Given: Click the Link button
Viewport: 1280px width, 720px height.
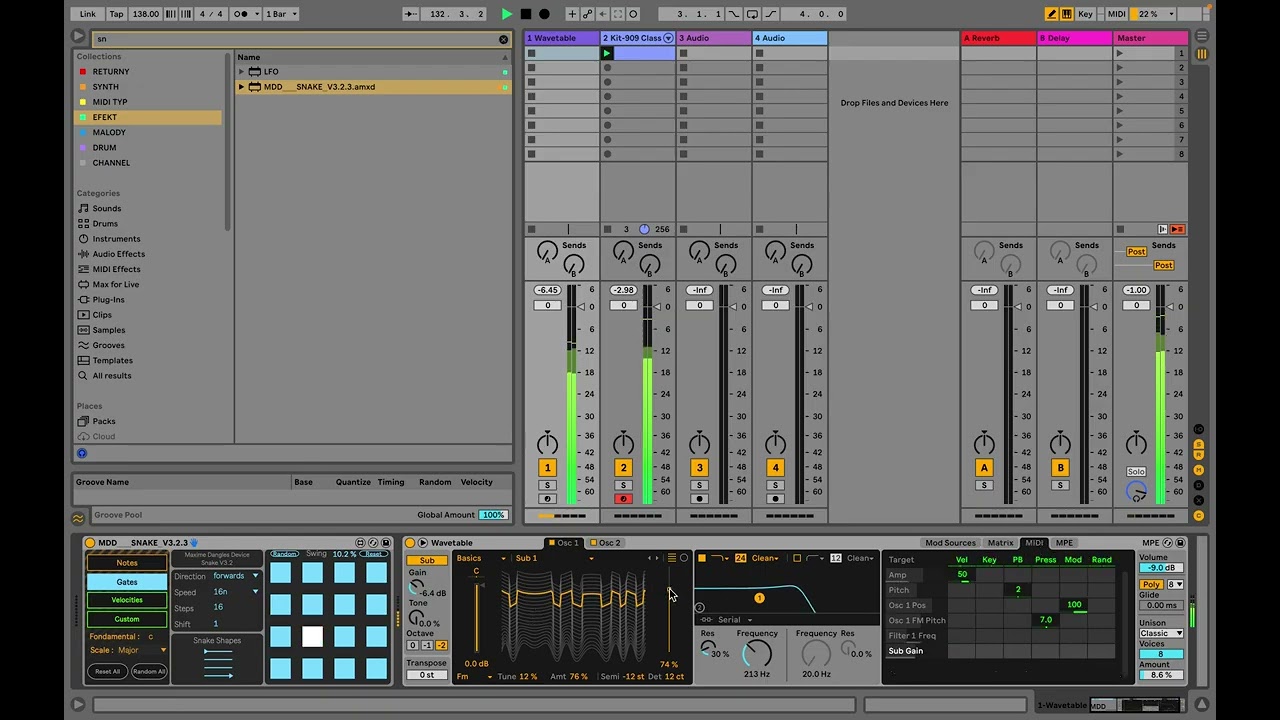Looking at the screenshot, I should 88,14.
